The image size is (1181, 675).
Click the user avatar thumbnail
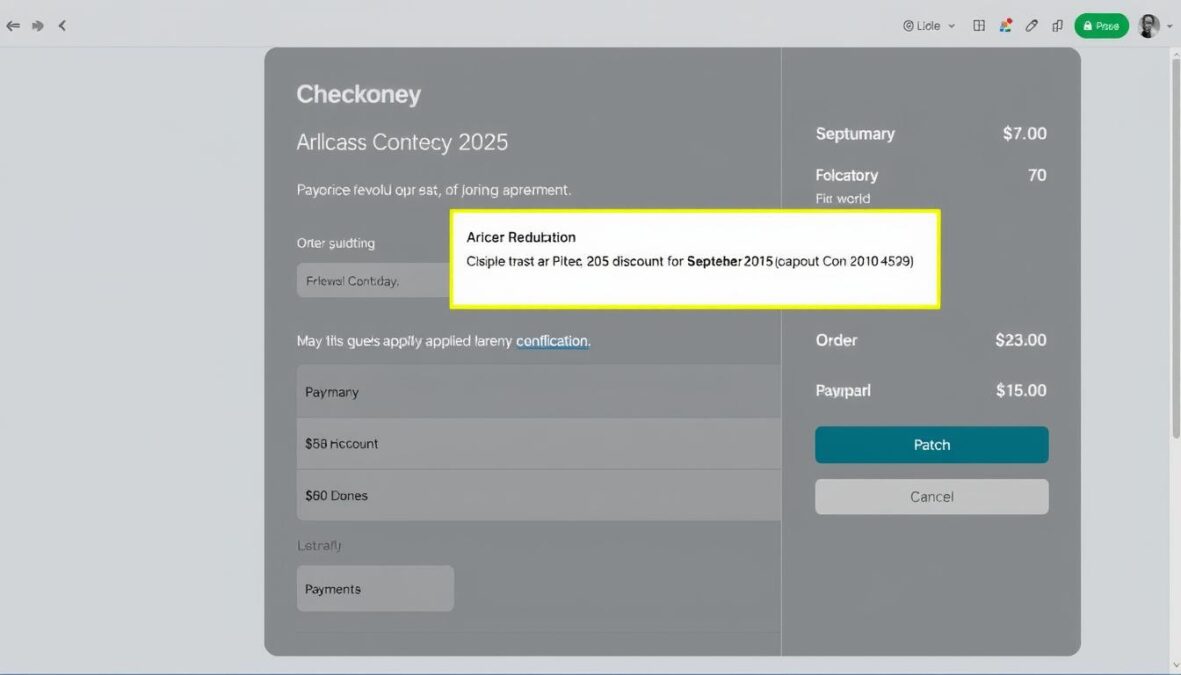coord(1148,25)
